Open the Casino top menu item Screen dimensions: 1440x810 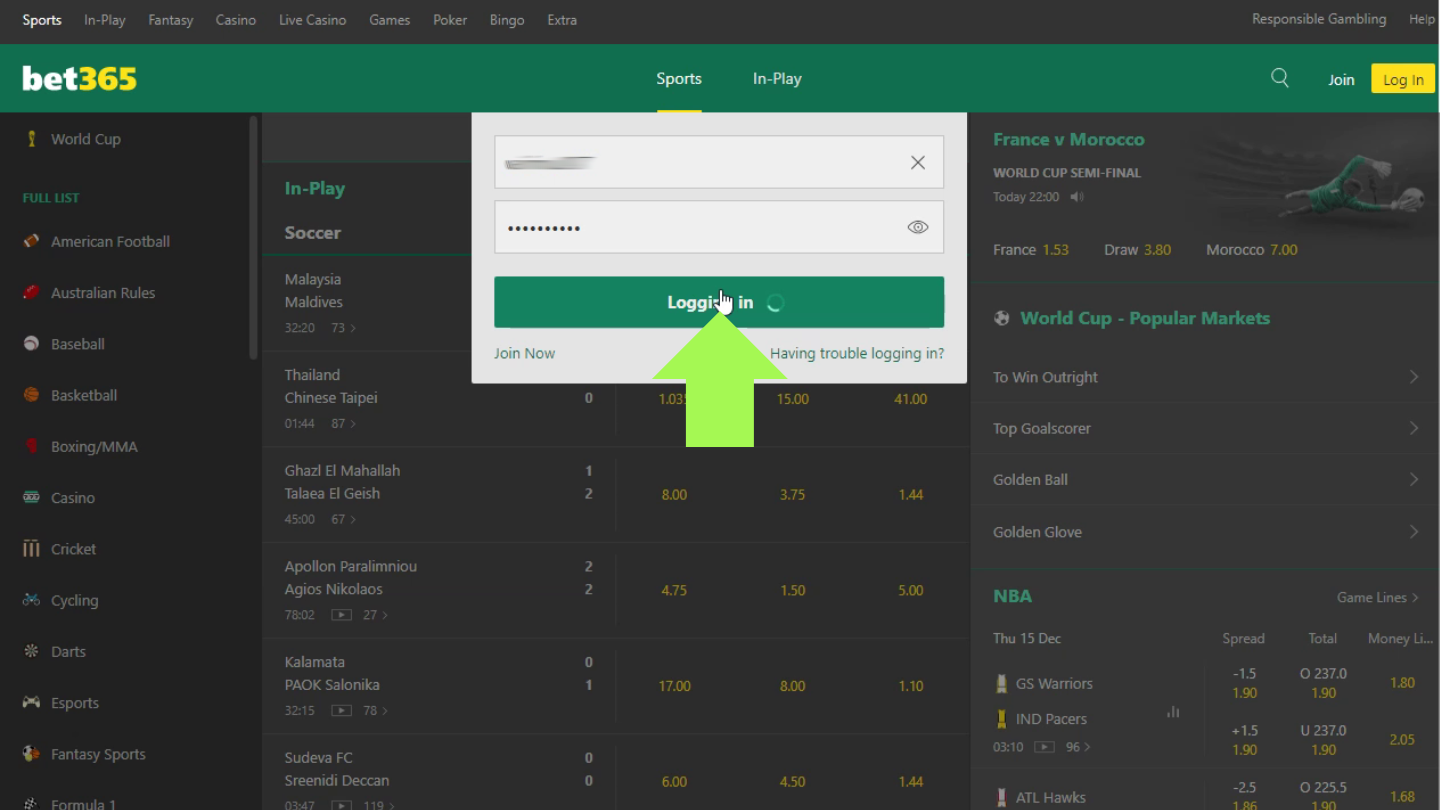(235, 20)
